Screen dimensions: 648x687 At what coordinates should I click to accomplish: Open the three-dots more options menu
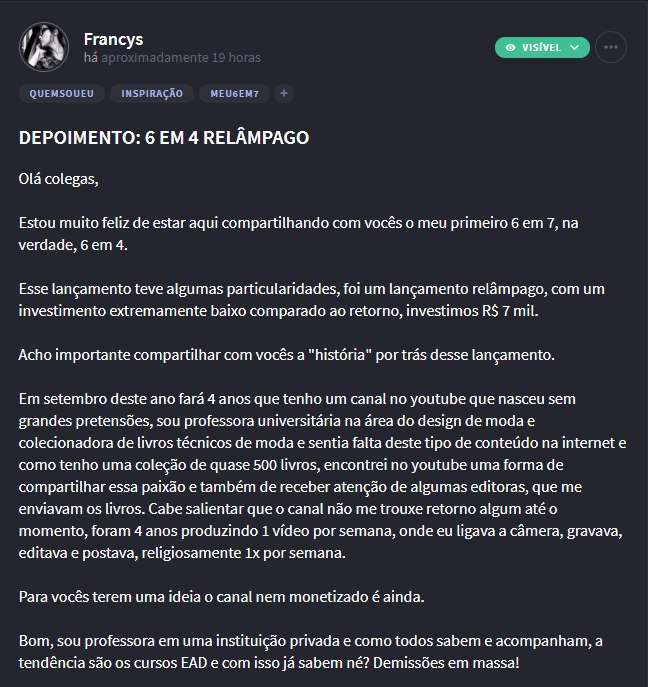coord(611,47)
